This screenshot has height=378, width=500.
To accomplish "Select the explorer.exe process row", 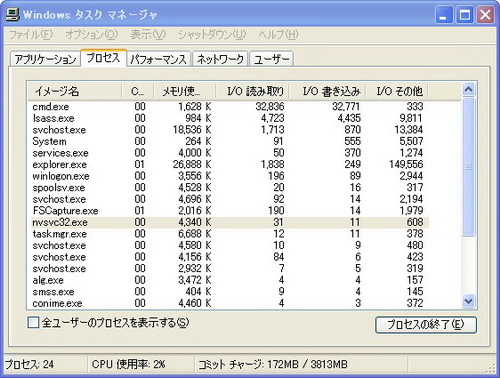I will (x=228, y=165).
